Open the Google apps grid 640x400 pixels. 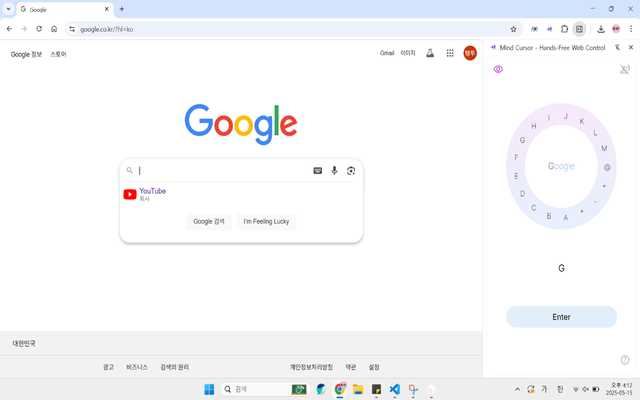pyautogui.click(x=450, y=53)
